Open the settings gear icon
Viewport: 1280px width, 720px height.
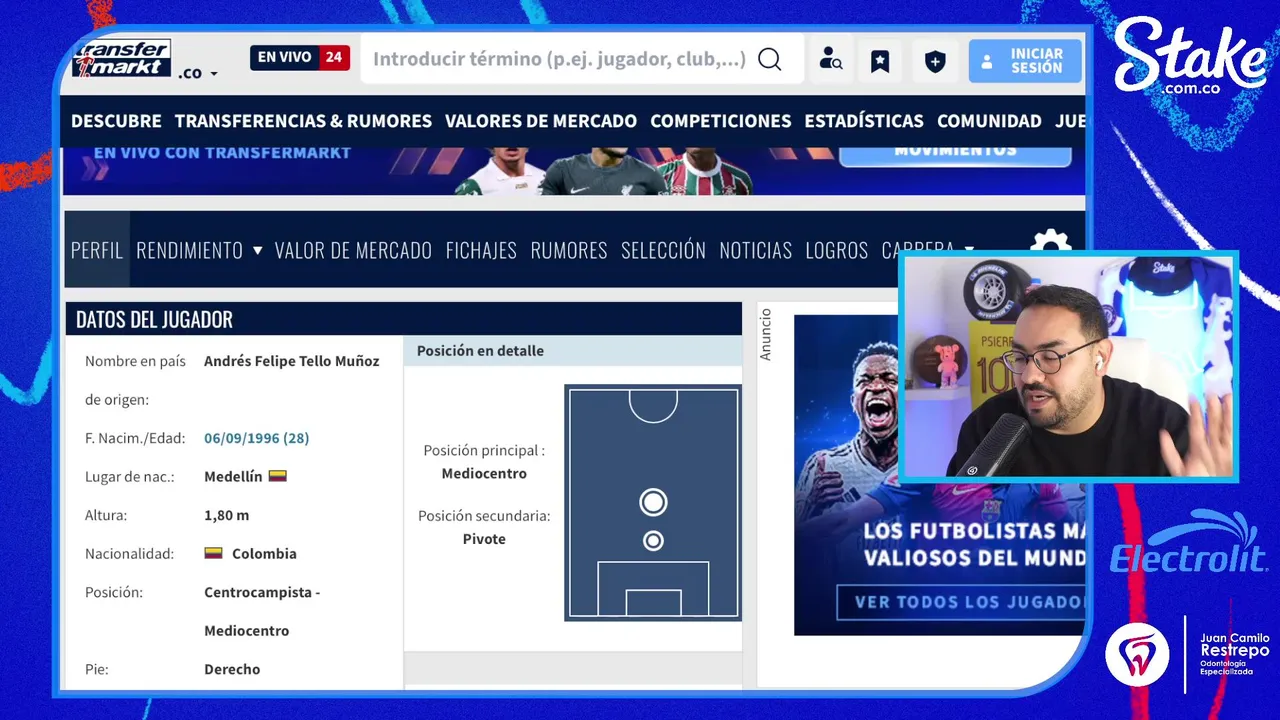[1050, 242]
